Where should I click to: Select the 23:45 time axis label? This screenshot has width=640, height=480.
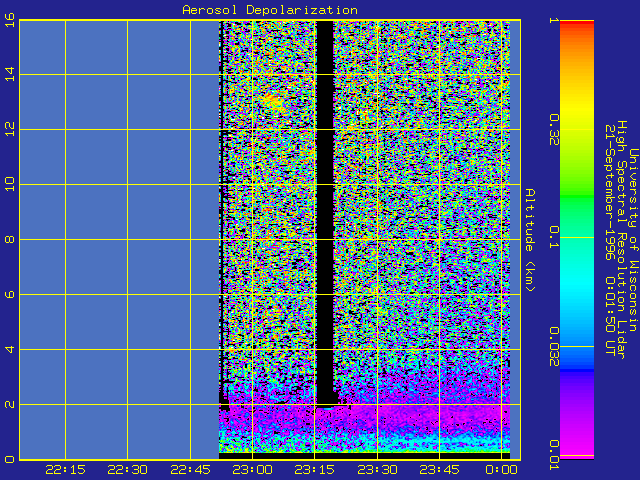440,470
